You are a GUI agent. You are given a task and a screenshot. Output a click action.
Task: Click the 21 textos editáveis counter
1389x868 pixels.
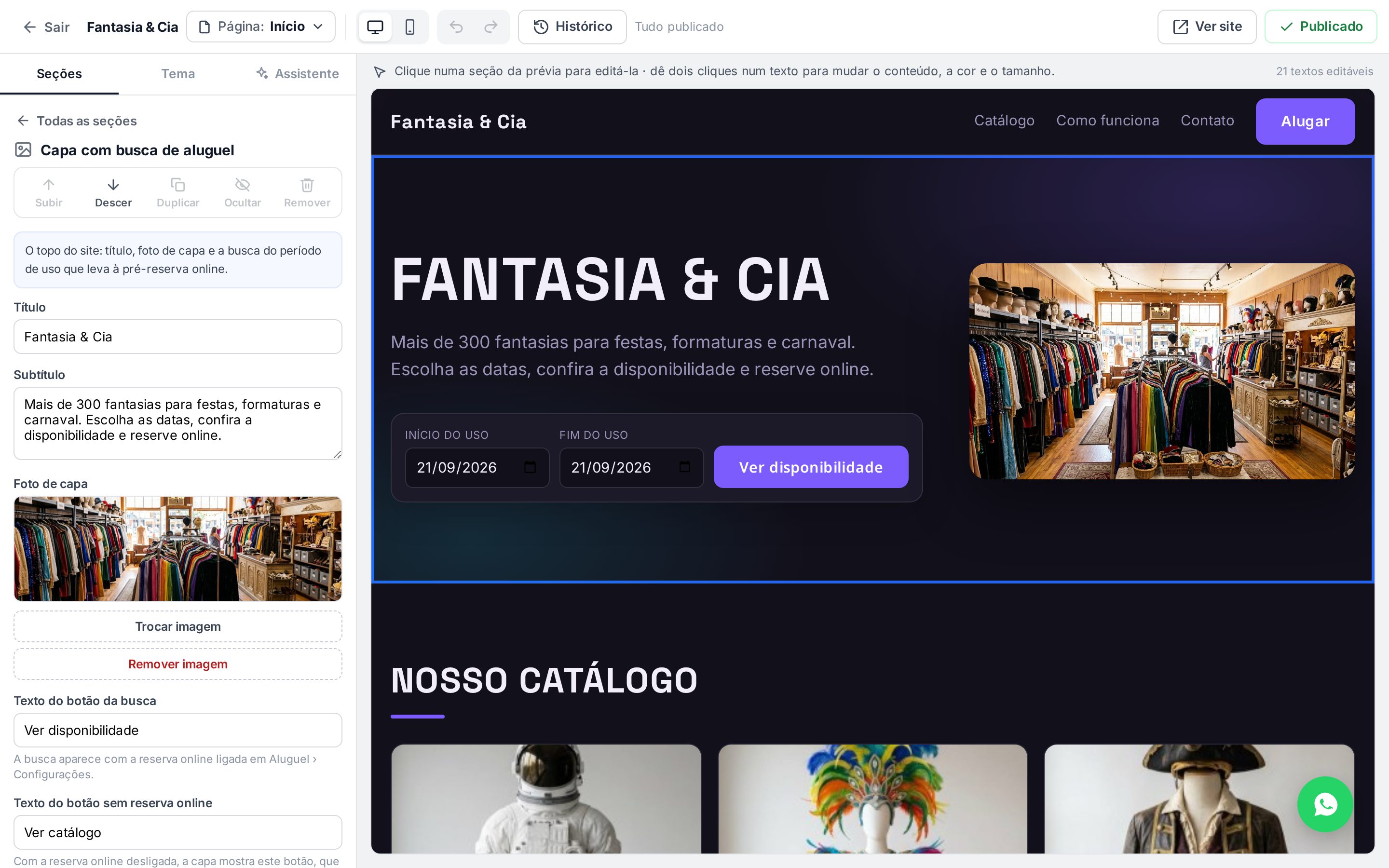pos(1324,71)
